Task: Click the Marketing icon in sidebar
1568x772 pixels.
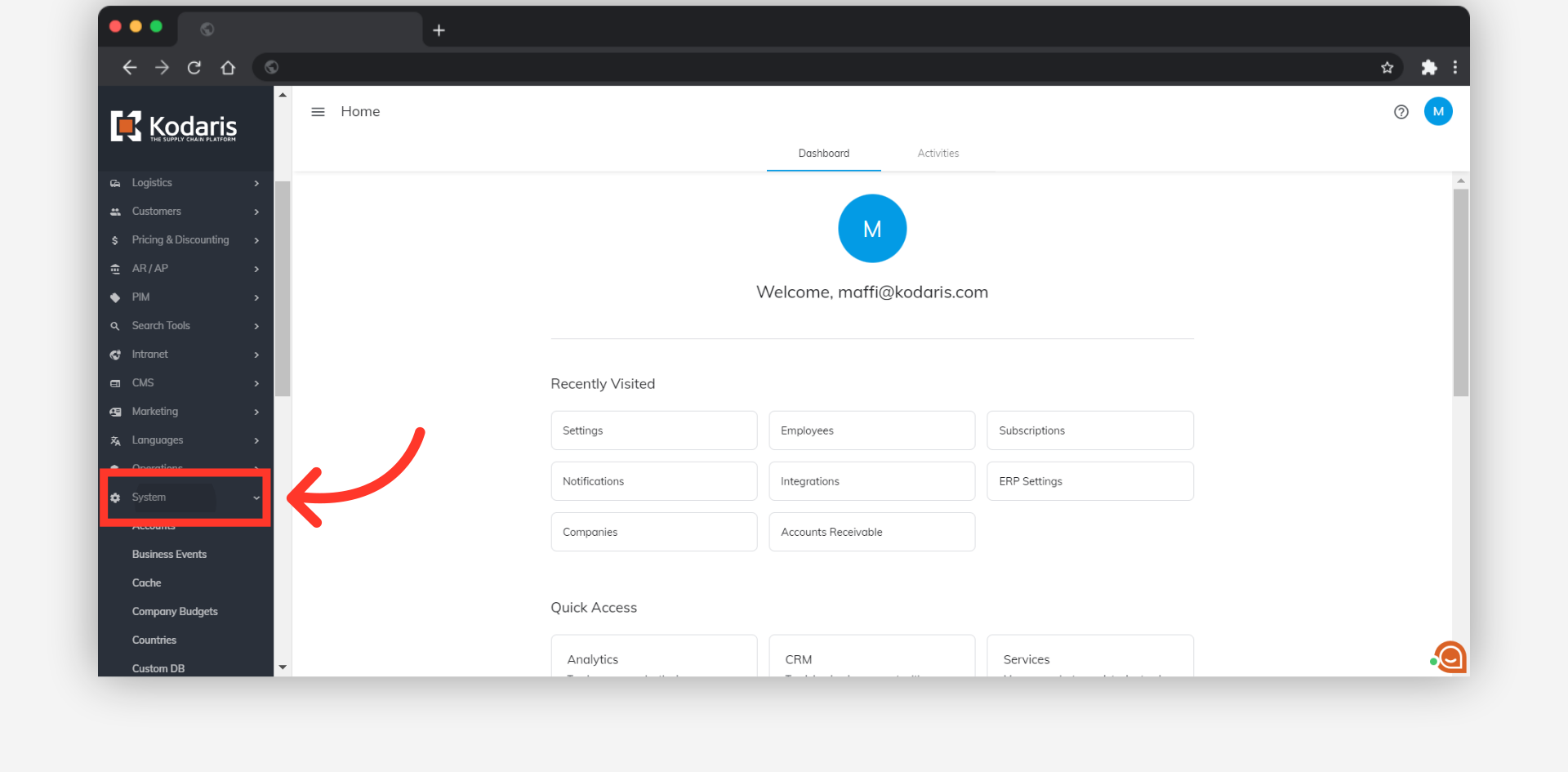Action: click(x=115, y=412)
